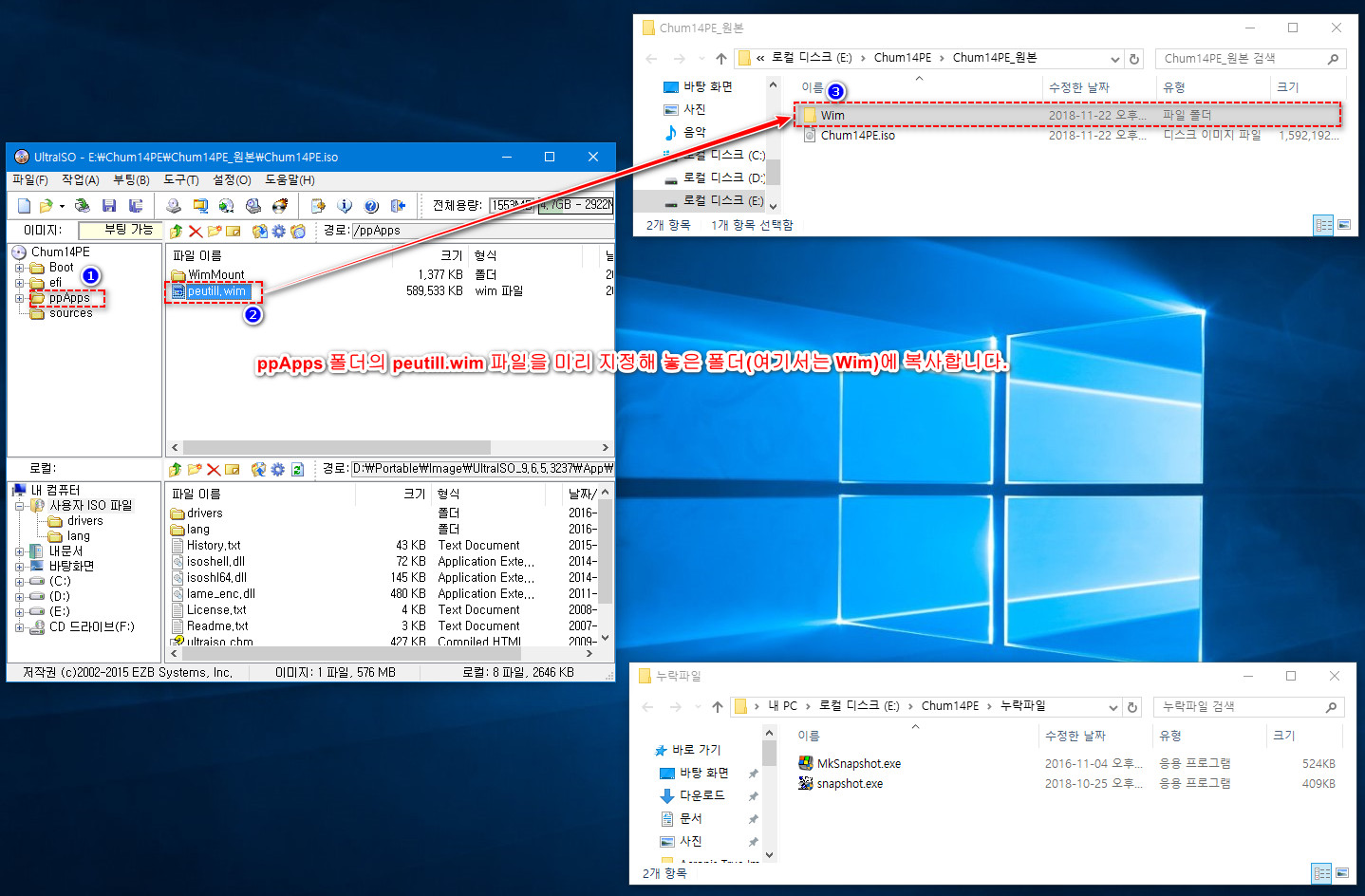Select the sources folder in image tree
The image size is (1365, 896).
click(70, 313)
